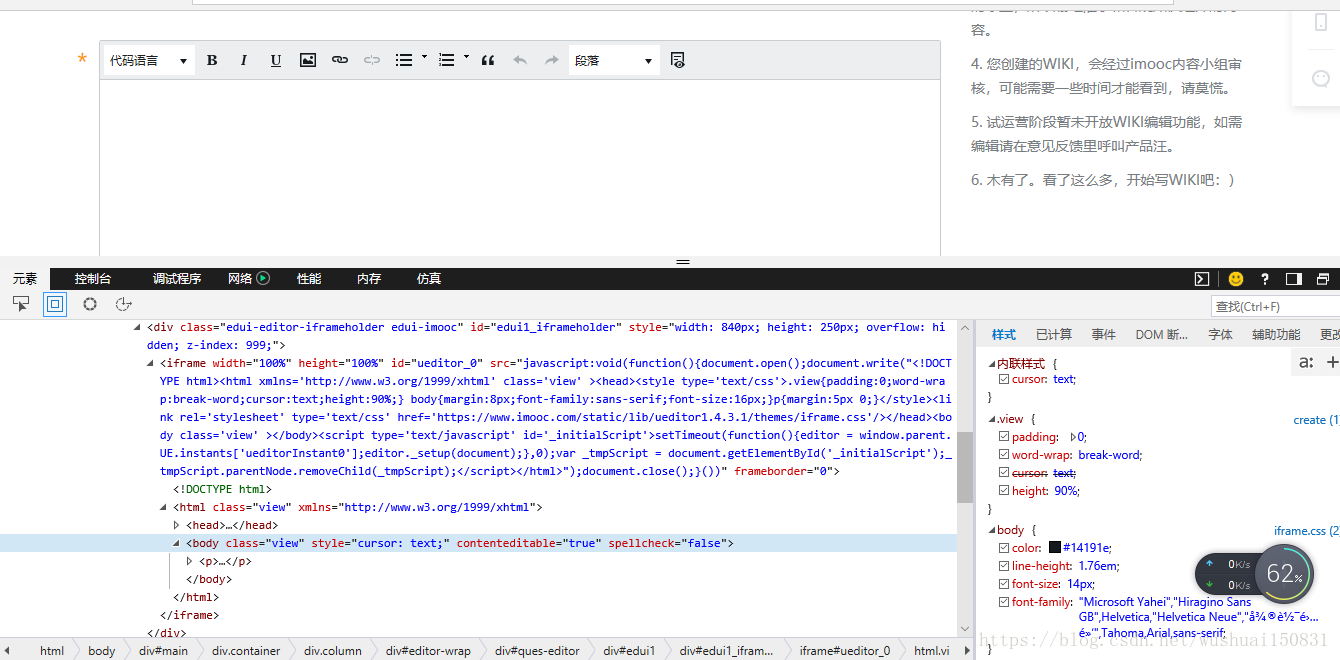The image size is (1340, 660).
Task: Undock the developer tools window
Action: [1323, 279]
